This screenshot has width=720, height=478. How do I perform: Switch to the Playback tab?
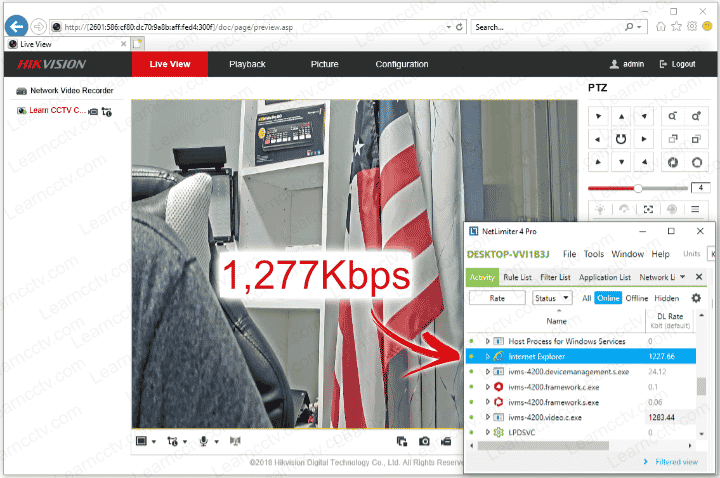point(247,64)
